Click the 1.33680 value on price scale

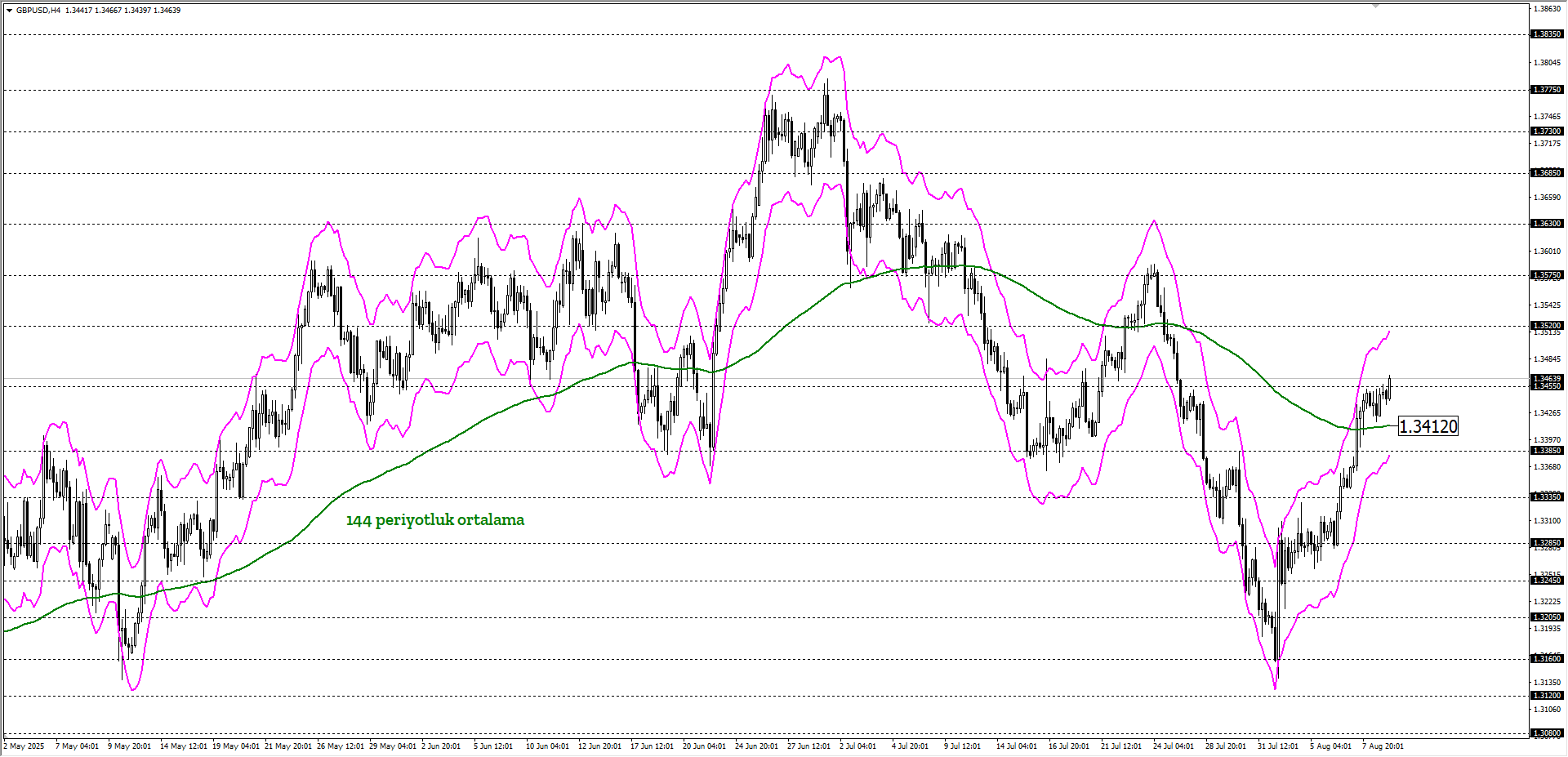pyautogui.click(x=1548, y=467)
